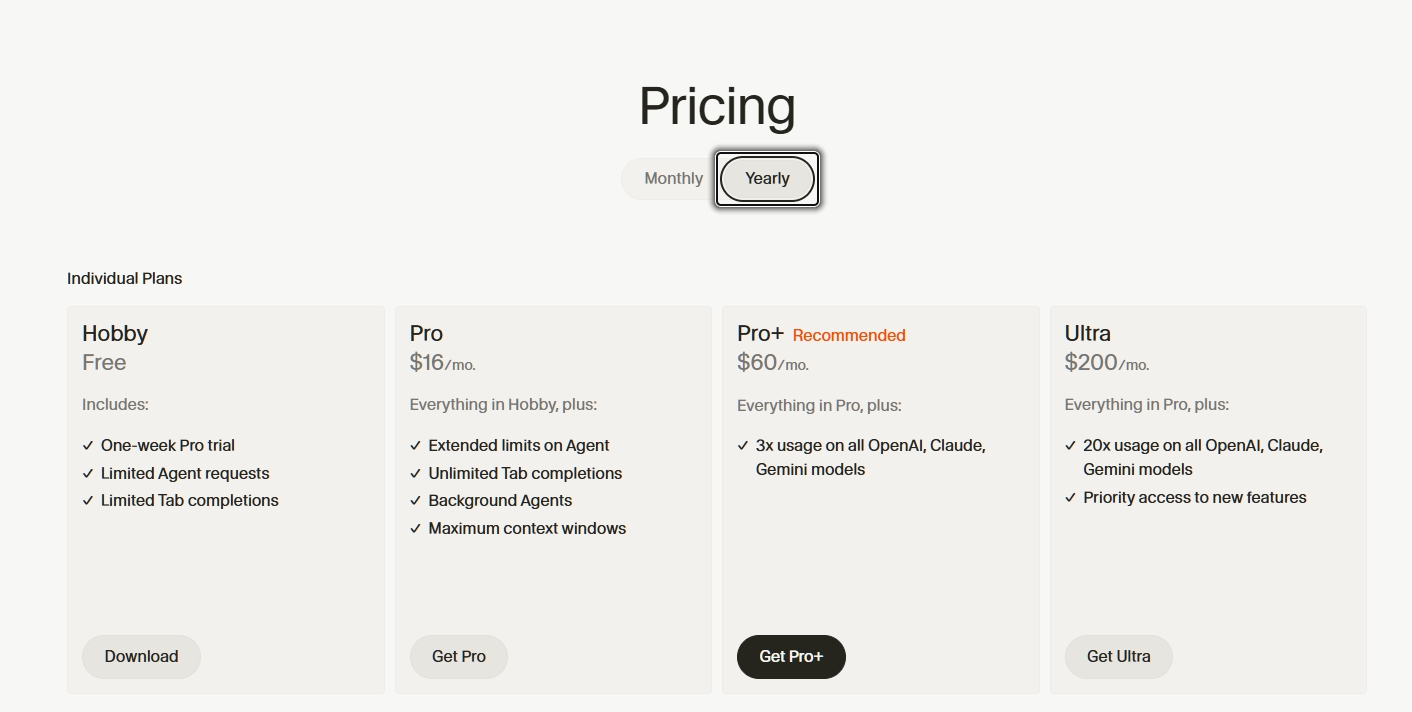Click the checkmark beside 3x usage feature
This screenshot has height=712, width=1412.
[742, 445]
